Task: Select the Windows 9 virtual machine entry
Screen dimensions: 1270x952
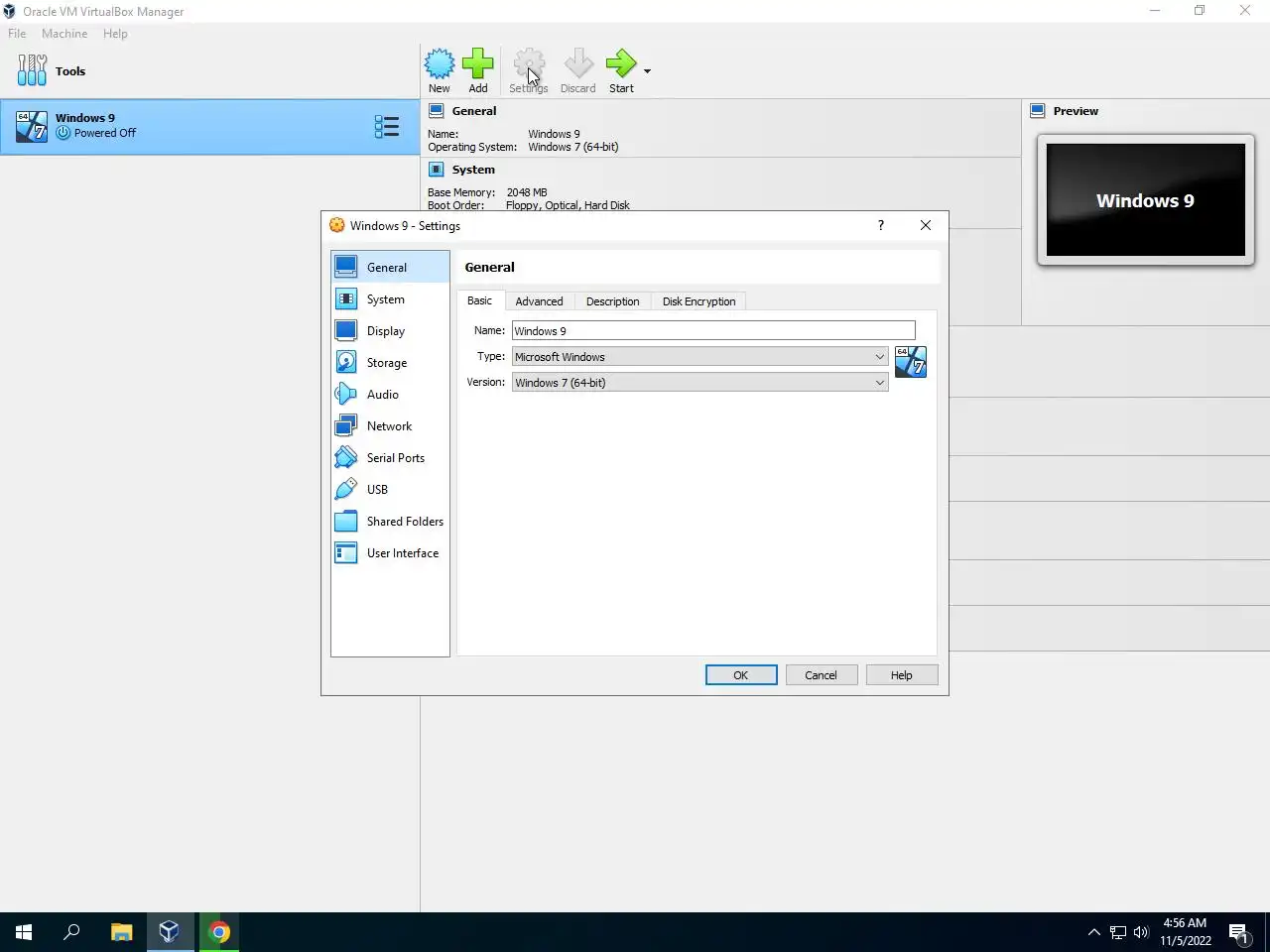Action: tap(209, 126)
